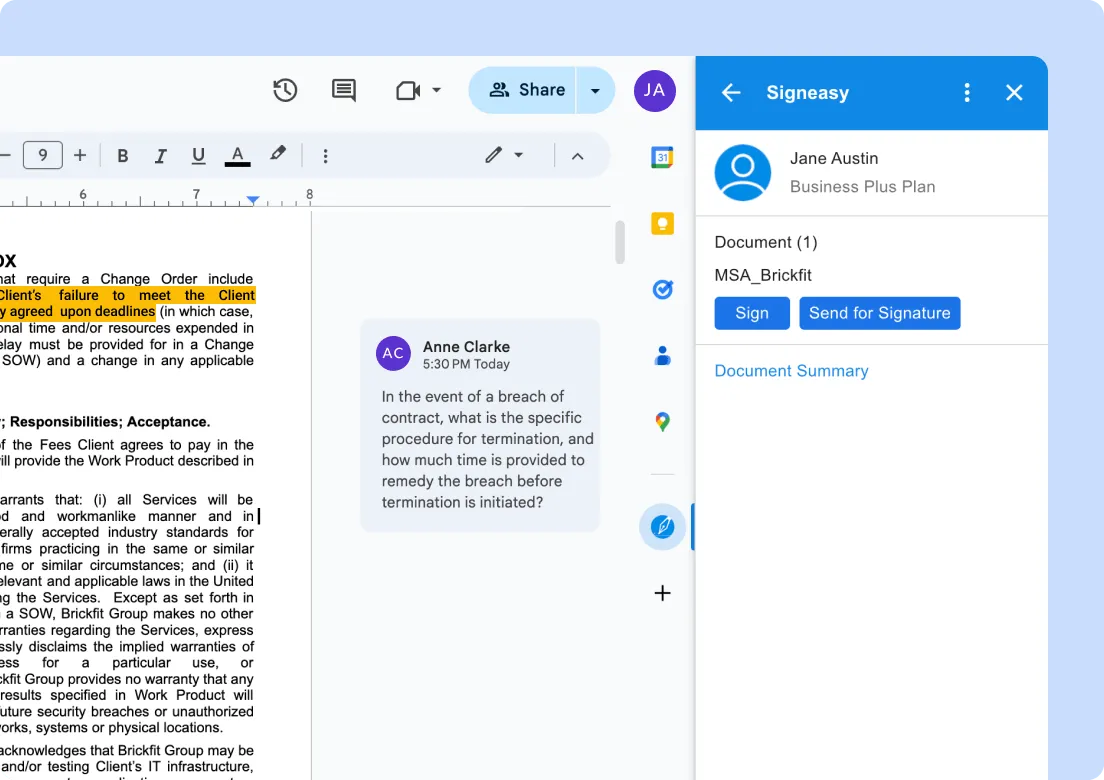Collapse the menus with the chevron up
The image size is (1104, 780).
[577, 156]
